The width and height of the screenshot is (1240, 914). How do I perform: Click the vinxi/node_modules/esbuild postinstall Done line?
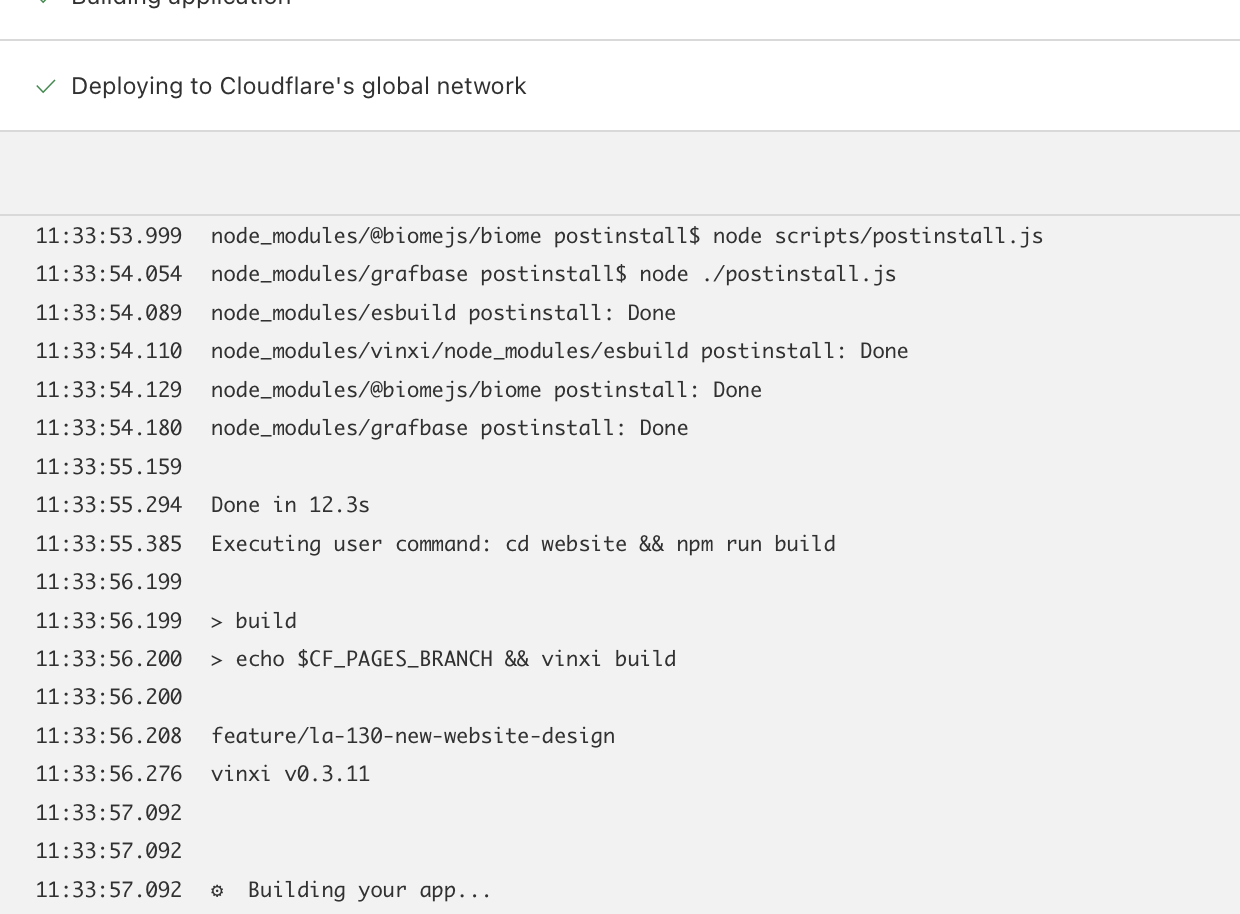(x=559, y=351)
